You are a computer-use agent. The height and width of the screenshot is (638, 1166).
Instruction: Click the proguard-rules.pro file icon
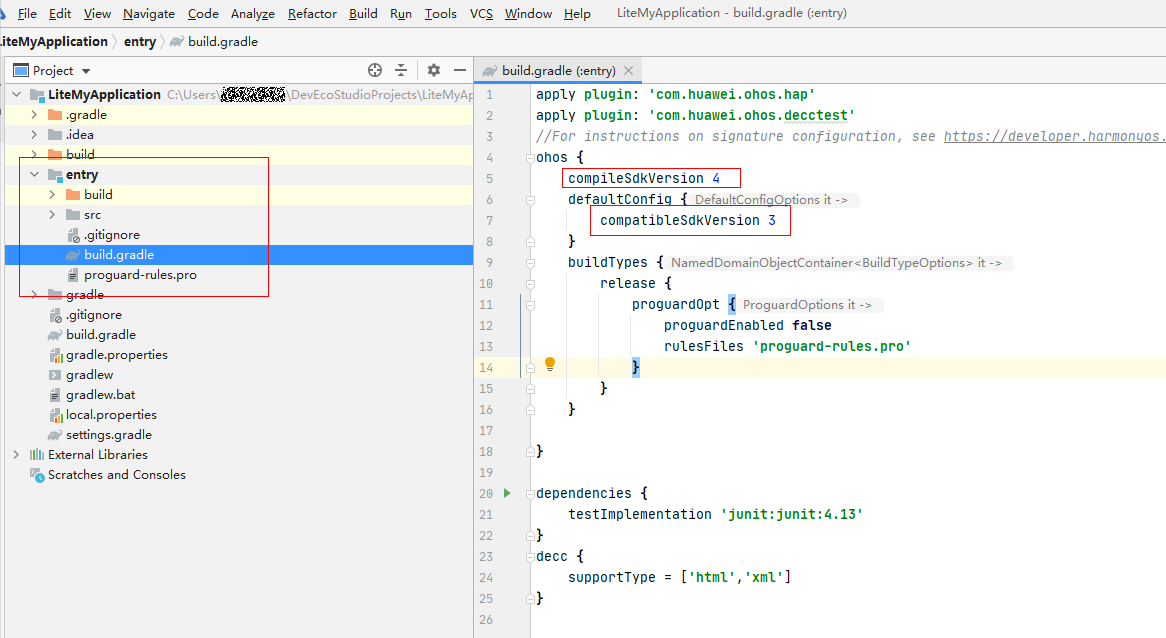coord(73,275)
